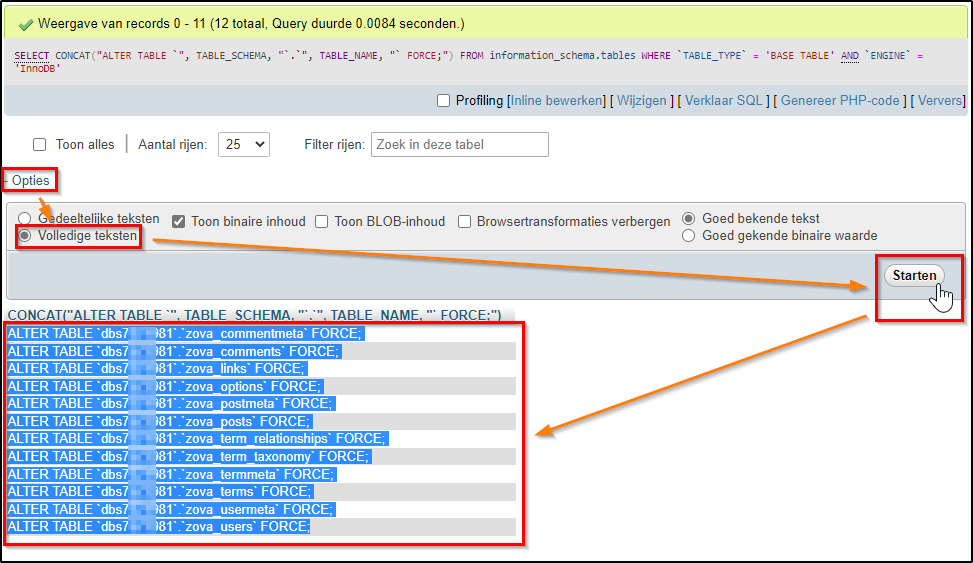Open the Inline bewerken link
The image size is (973, 563).
(558, 101)
